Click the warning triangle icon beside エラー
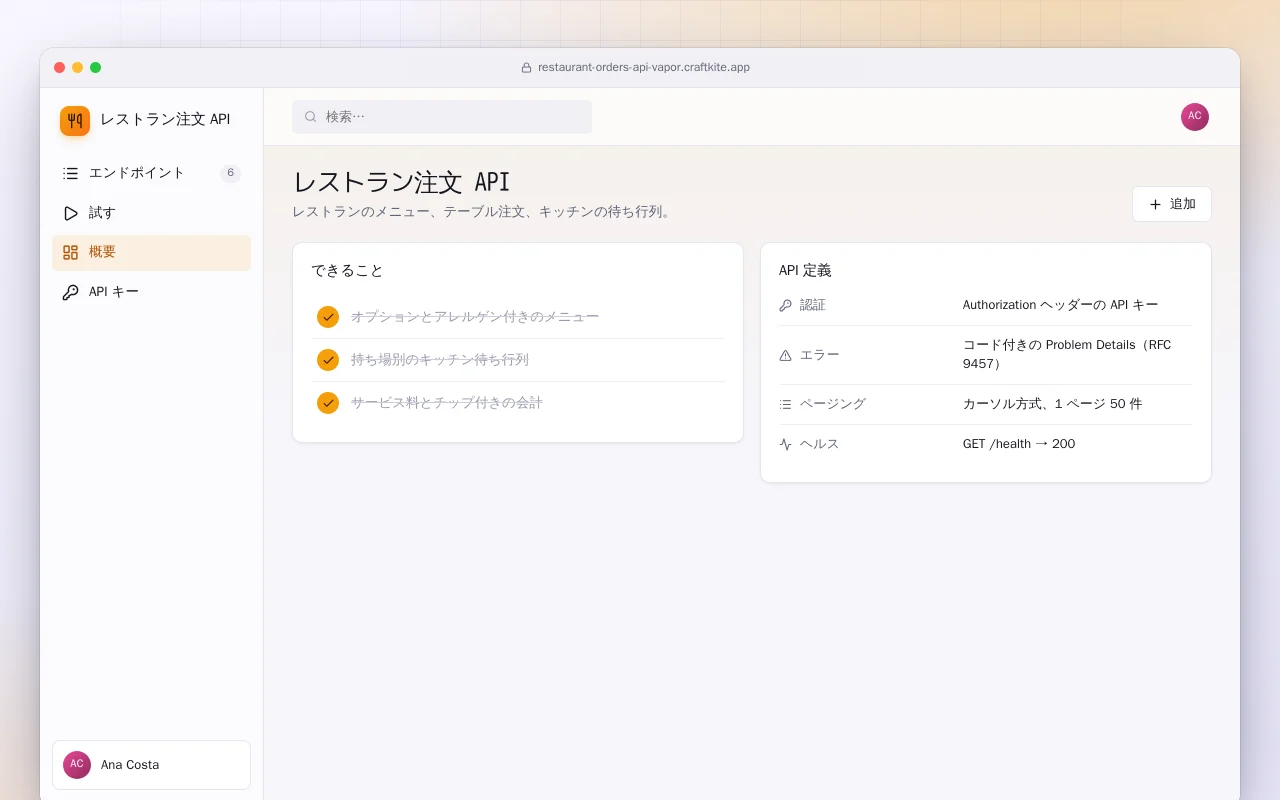1280x800 pixels. pos(785,355)
